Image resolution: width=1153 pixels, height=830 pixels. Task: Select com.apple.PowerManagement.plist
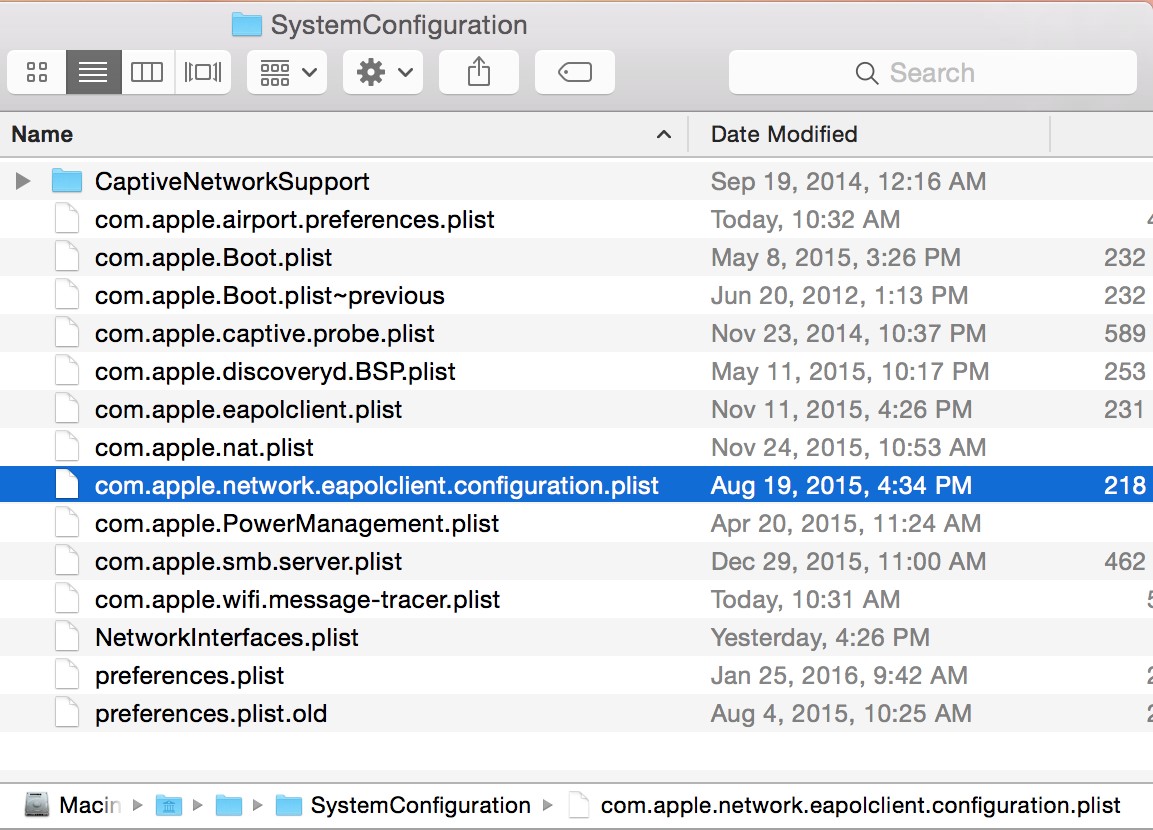(297, 523)
